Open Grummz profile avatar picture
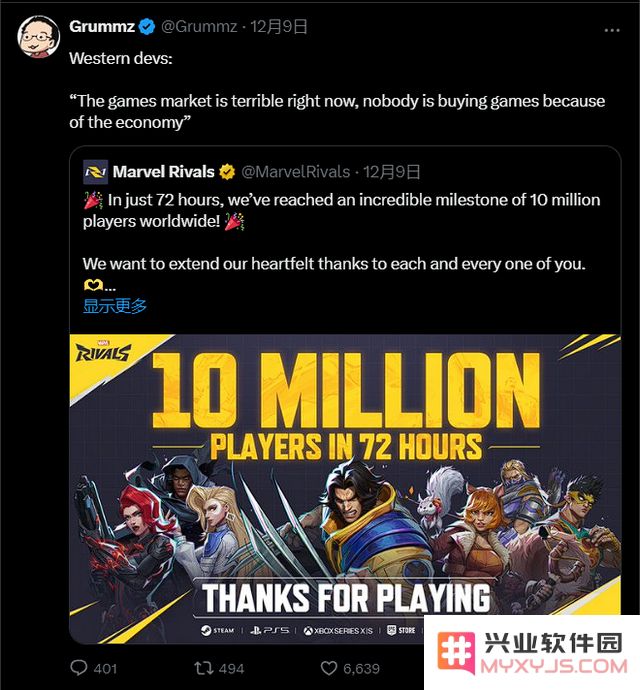Viewport: 640px width, 690px height. 38,37
